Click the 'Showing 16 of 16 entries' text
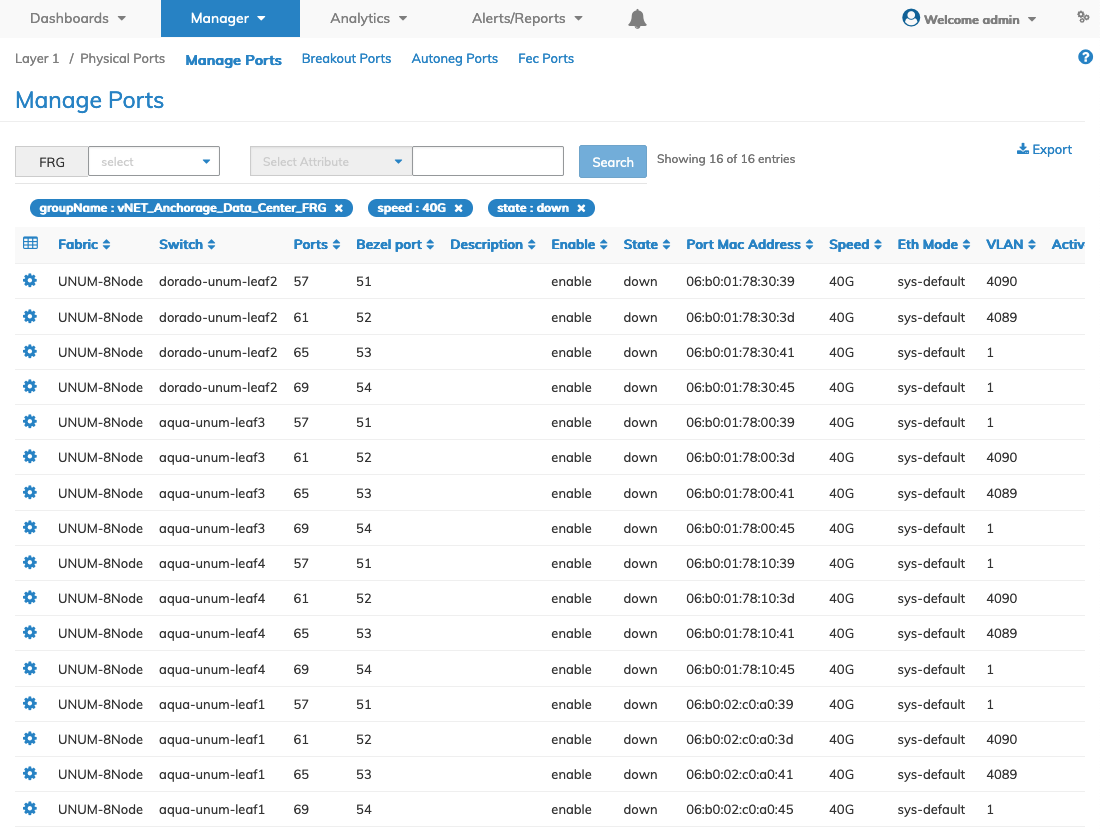 [x=726, y=159]
